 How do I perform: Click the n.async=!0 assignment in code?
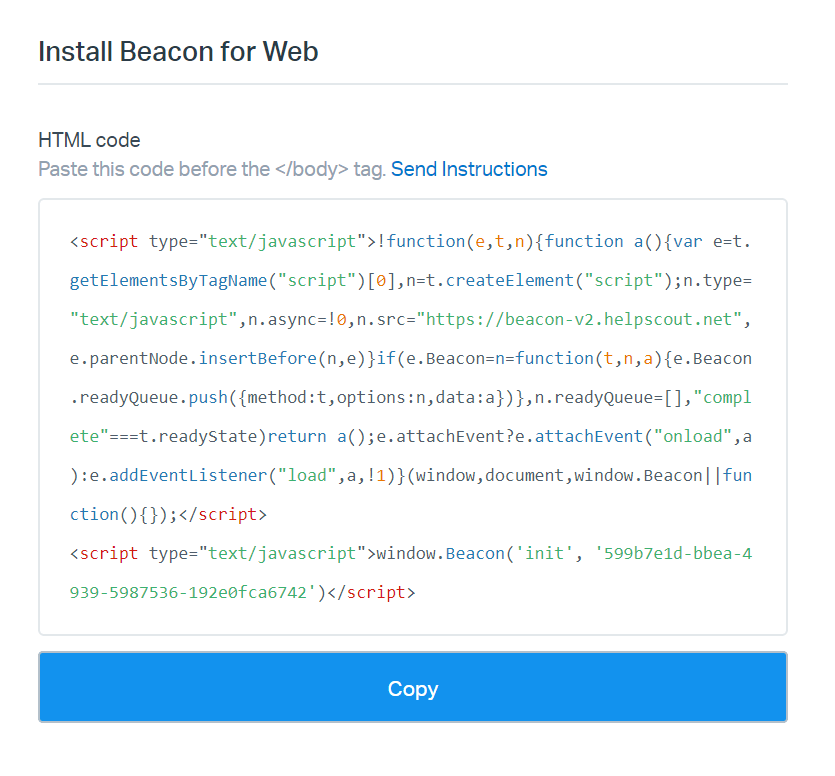[305, 319]
